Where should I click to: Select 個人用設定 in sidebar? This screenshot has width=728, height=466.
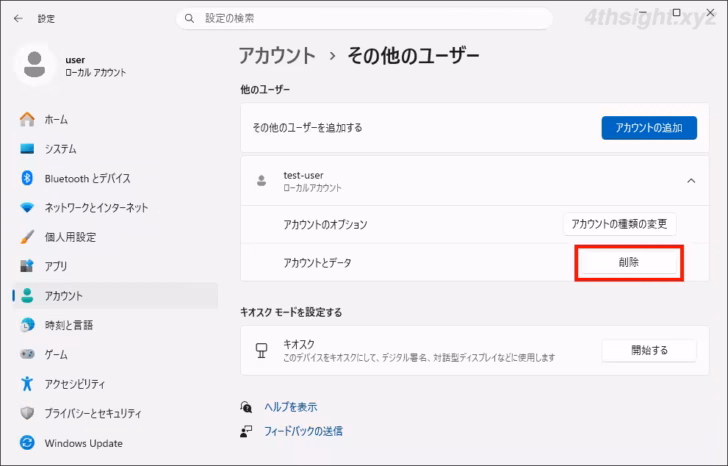coord(70,237)
